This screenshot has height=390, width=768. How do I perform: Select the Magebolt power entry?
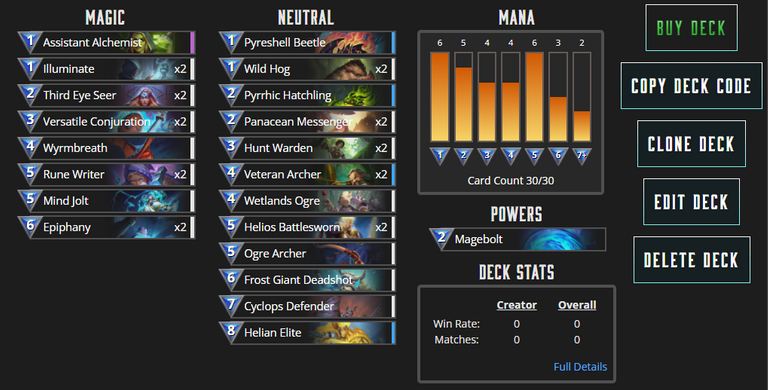pyautogui.click(x=518, y=239)
